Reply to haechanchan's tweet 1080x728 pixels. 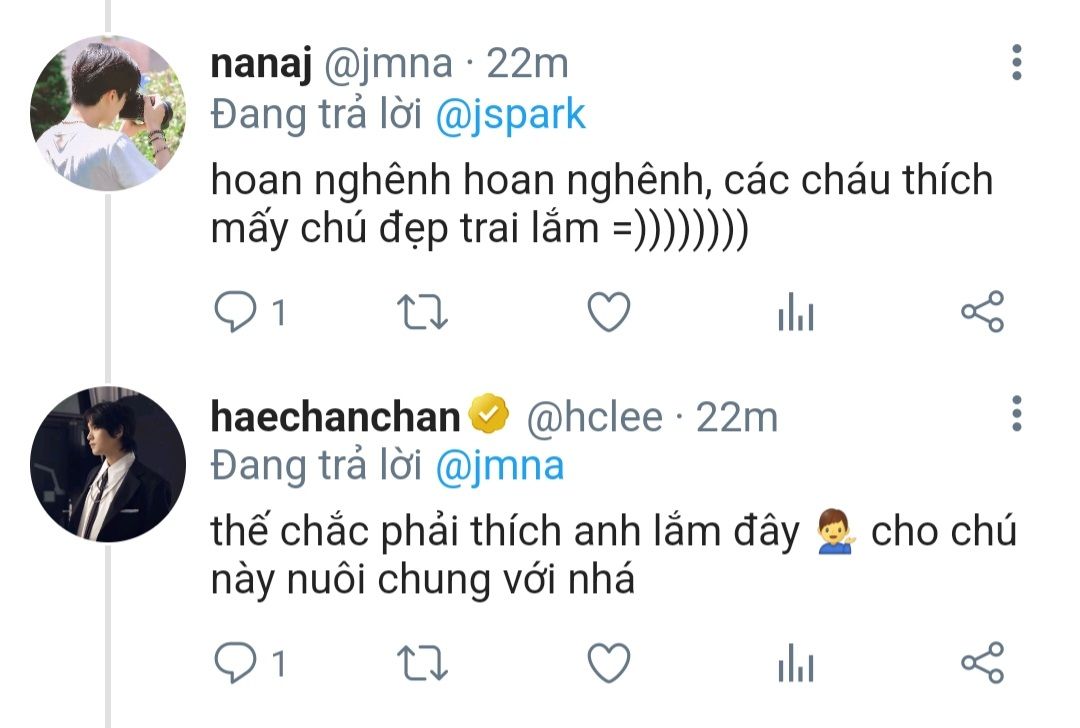click(x=237, y=663)
